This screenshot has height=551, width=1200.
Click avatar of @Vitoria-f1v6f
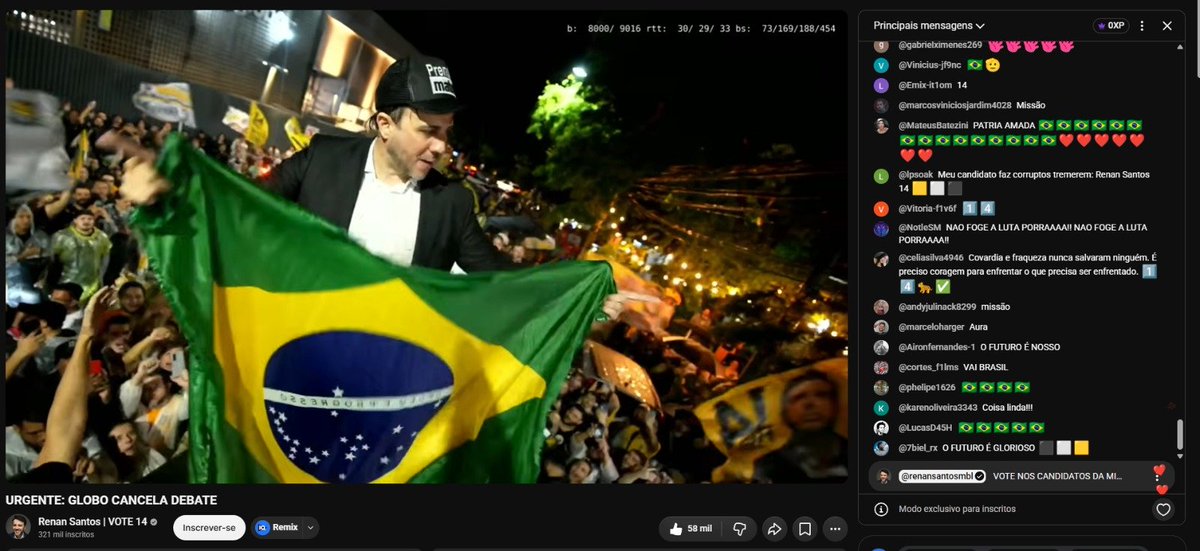881,208
